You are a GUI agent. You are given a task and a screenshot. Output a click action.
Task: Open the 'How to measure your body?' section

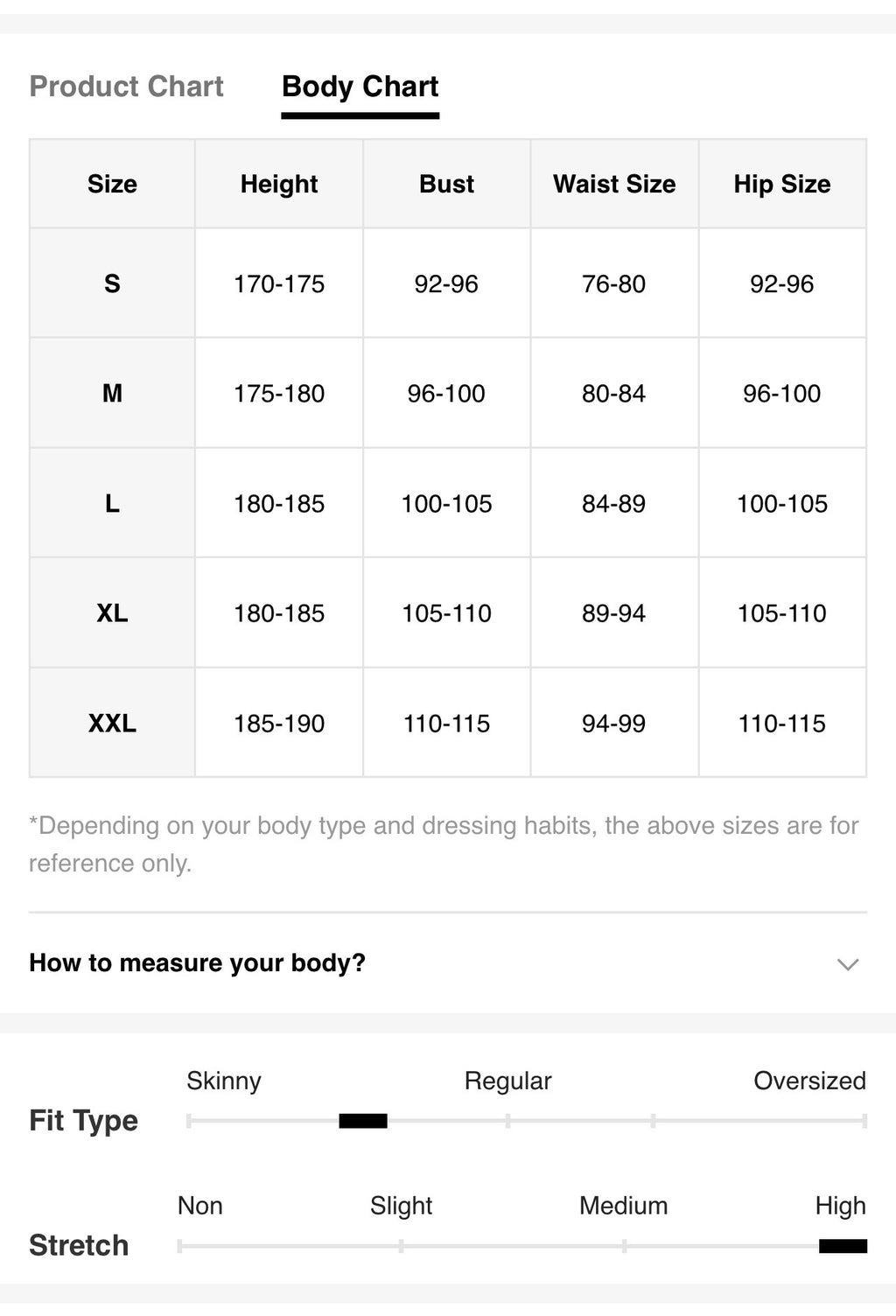(447, 963)
